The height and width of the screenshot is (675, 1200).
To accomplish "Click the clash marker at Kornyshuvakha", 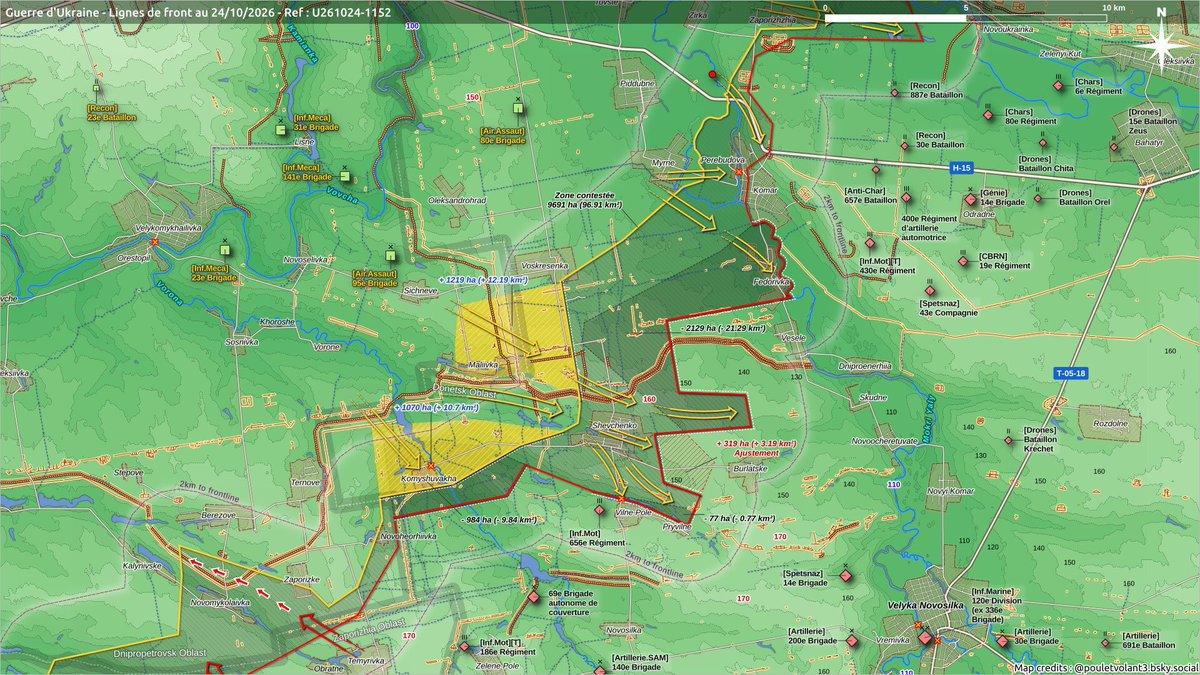I will pos(431,465).
